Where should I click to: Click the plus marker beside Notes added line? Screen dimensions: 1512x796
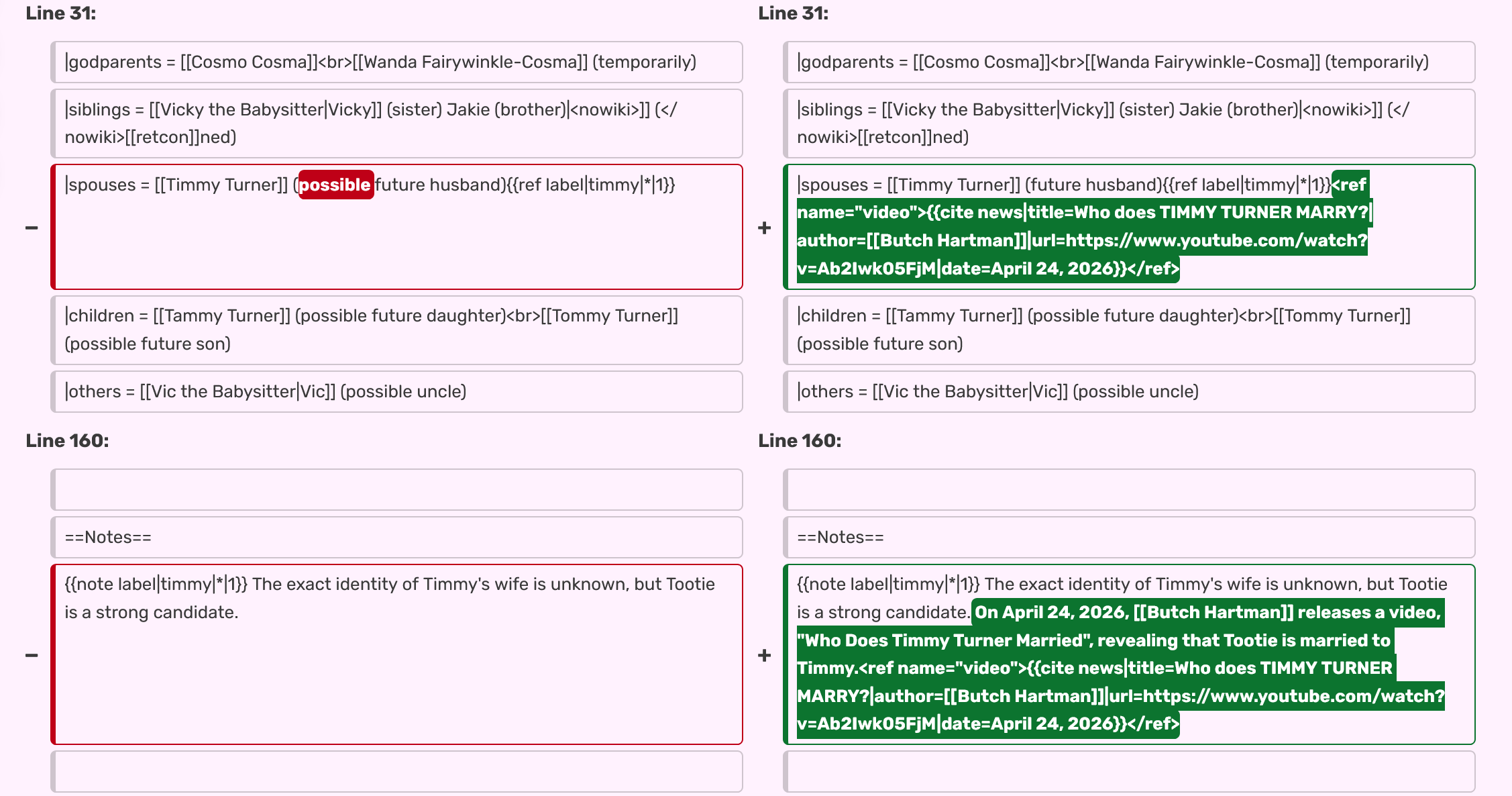tap(764, 655)
